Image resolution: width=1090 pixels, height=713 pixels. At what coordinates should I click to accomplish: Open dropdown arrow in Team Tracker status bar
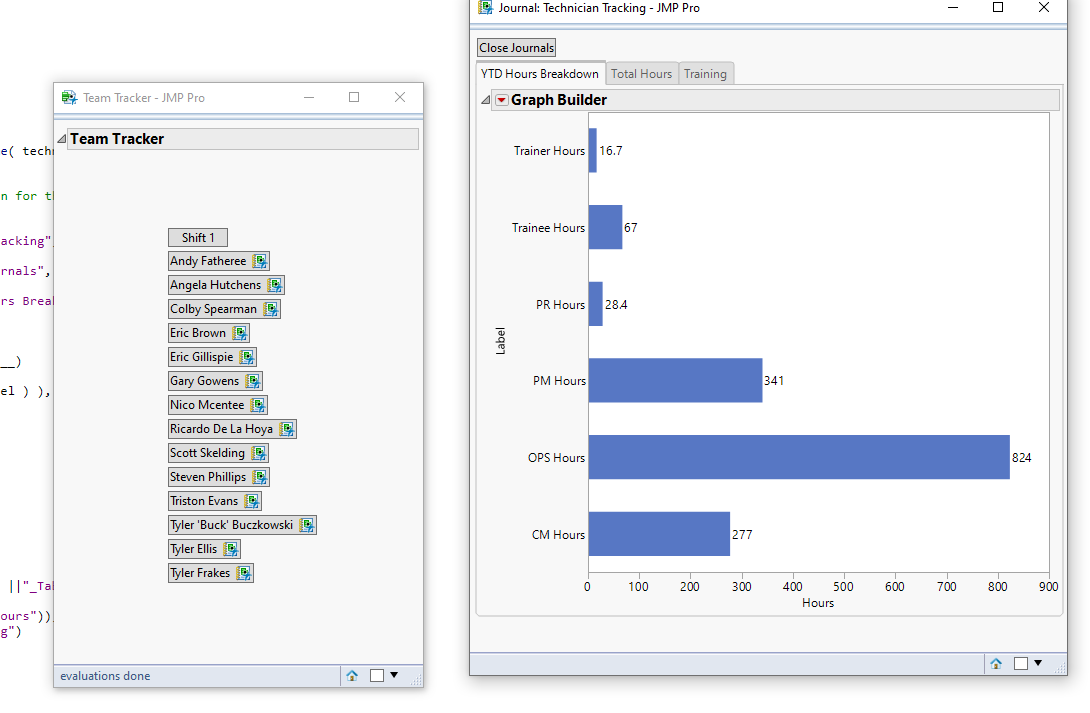pos(394,675)
